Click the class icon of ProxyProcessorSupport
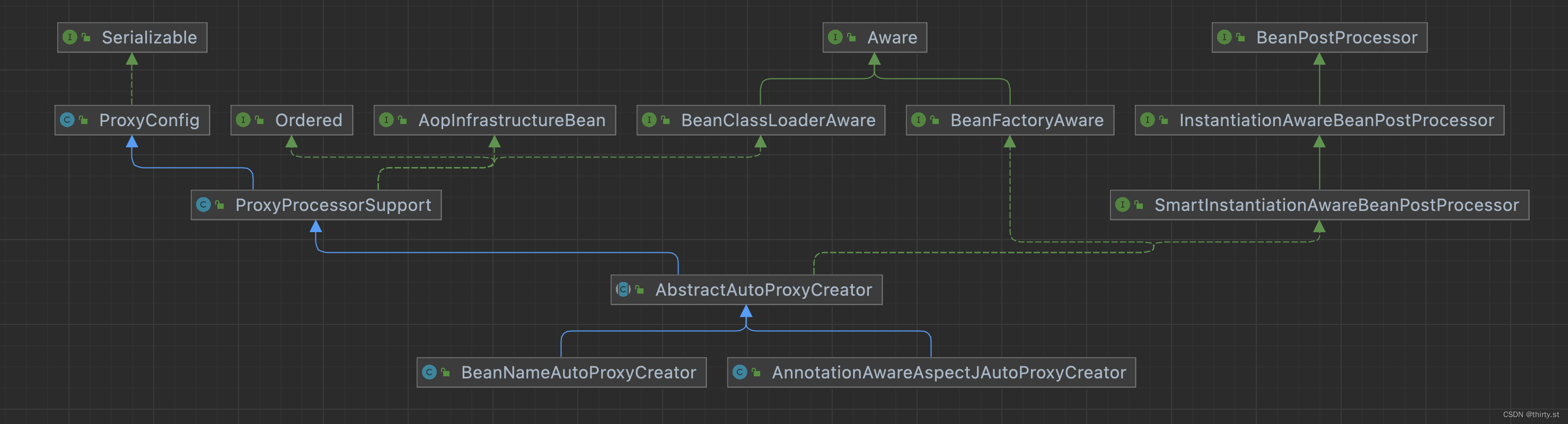The image size is (1568, 424). click(x=204, y=205)
